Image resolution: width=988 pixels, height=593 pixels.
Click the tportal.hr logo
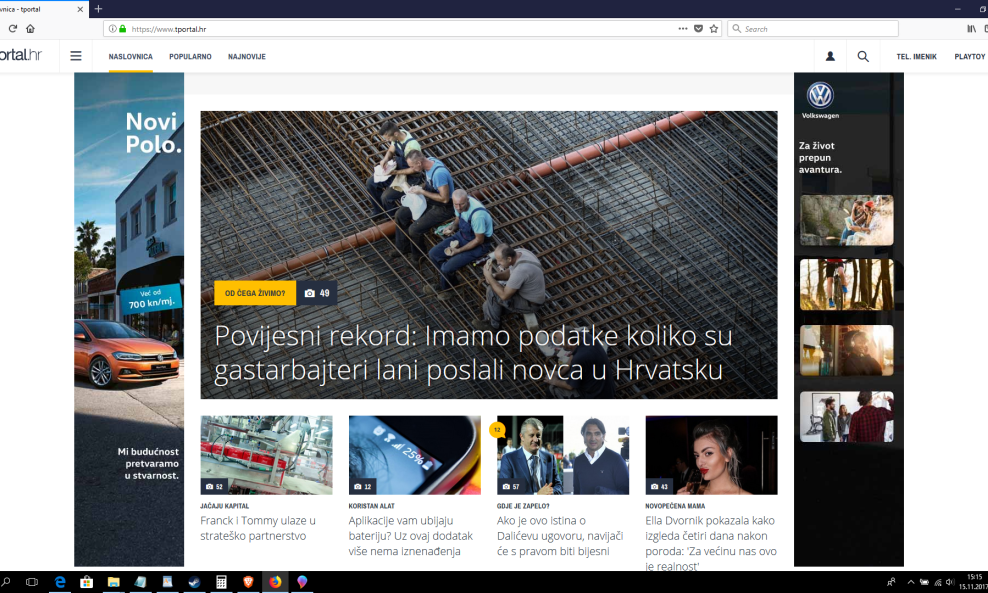(x=21, y=55)
